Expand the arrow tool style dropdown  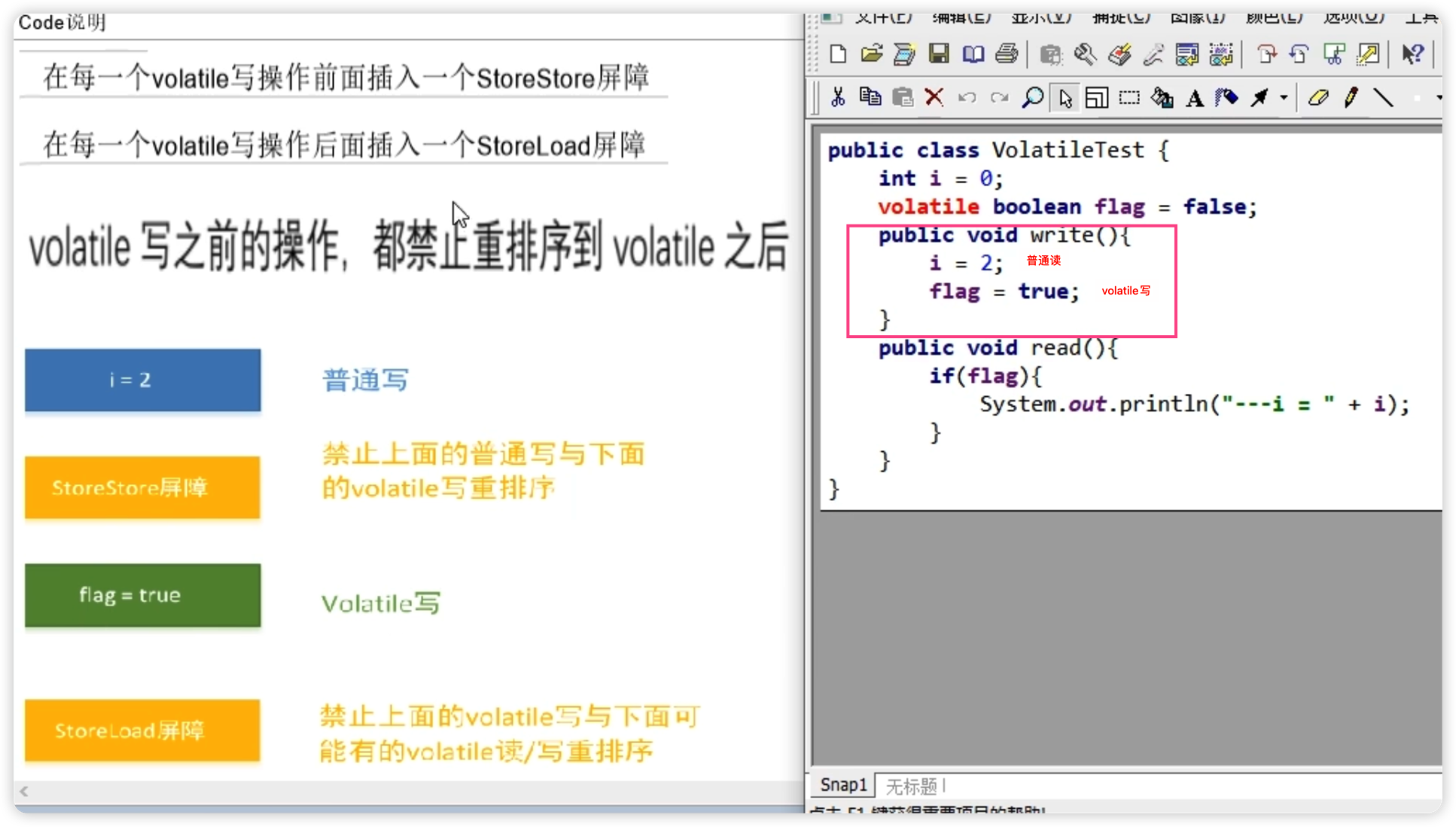coord(1284,98)
